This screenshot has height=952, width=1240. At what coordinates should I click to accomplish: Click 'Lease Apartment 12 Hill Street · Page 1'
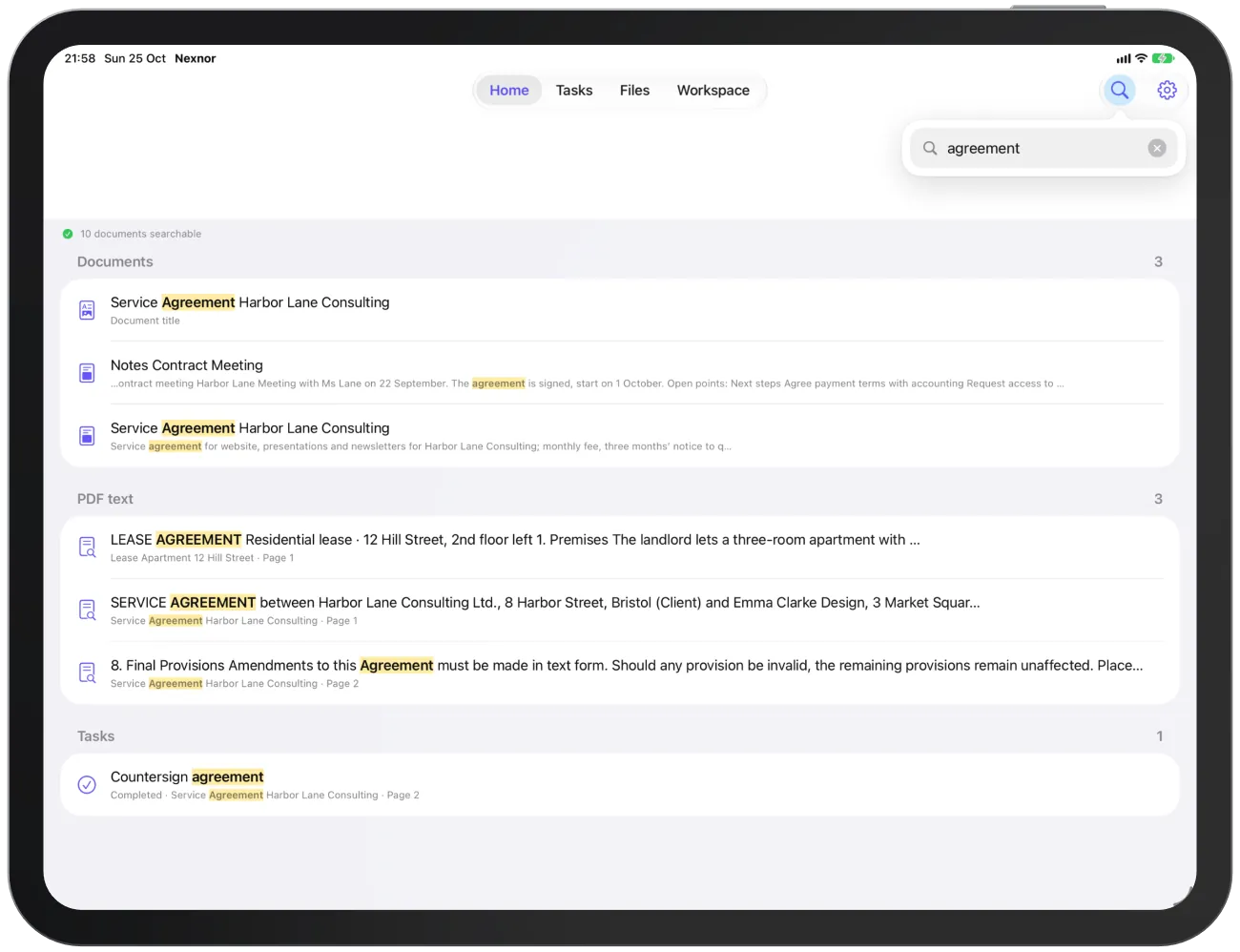202,558
